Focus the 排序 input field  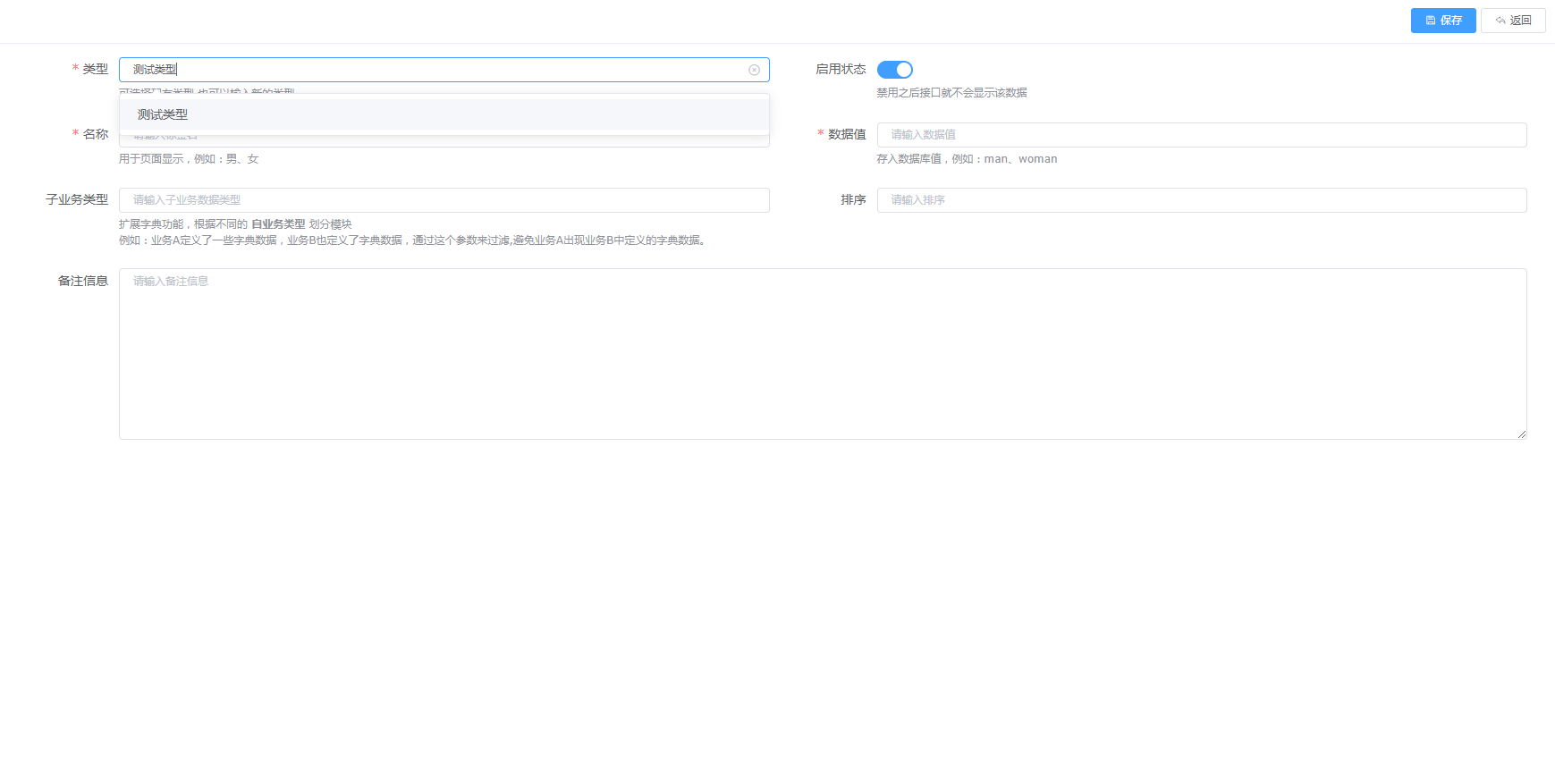click(1201, 200)
